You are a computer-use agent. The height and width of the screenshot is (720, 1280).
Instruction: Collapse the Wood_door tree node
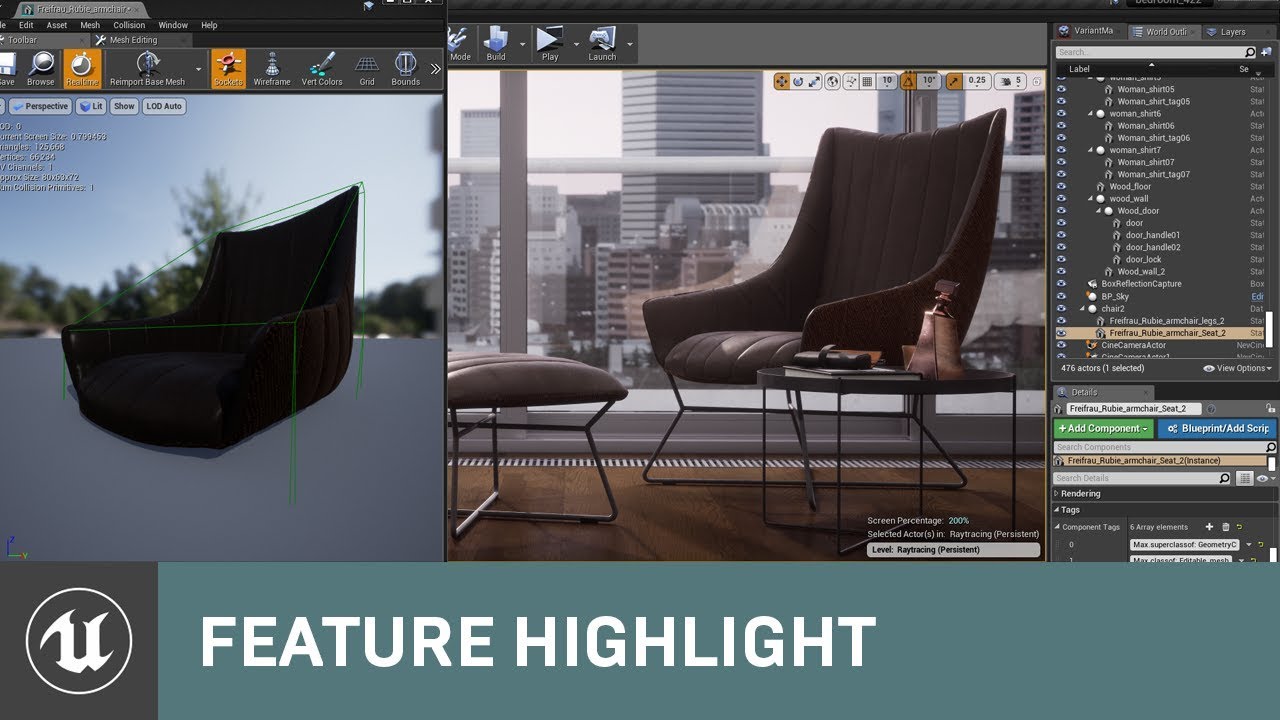[x=1100, y=211]
